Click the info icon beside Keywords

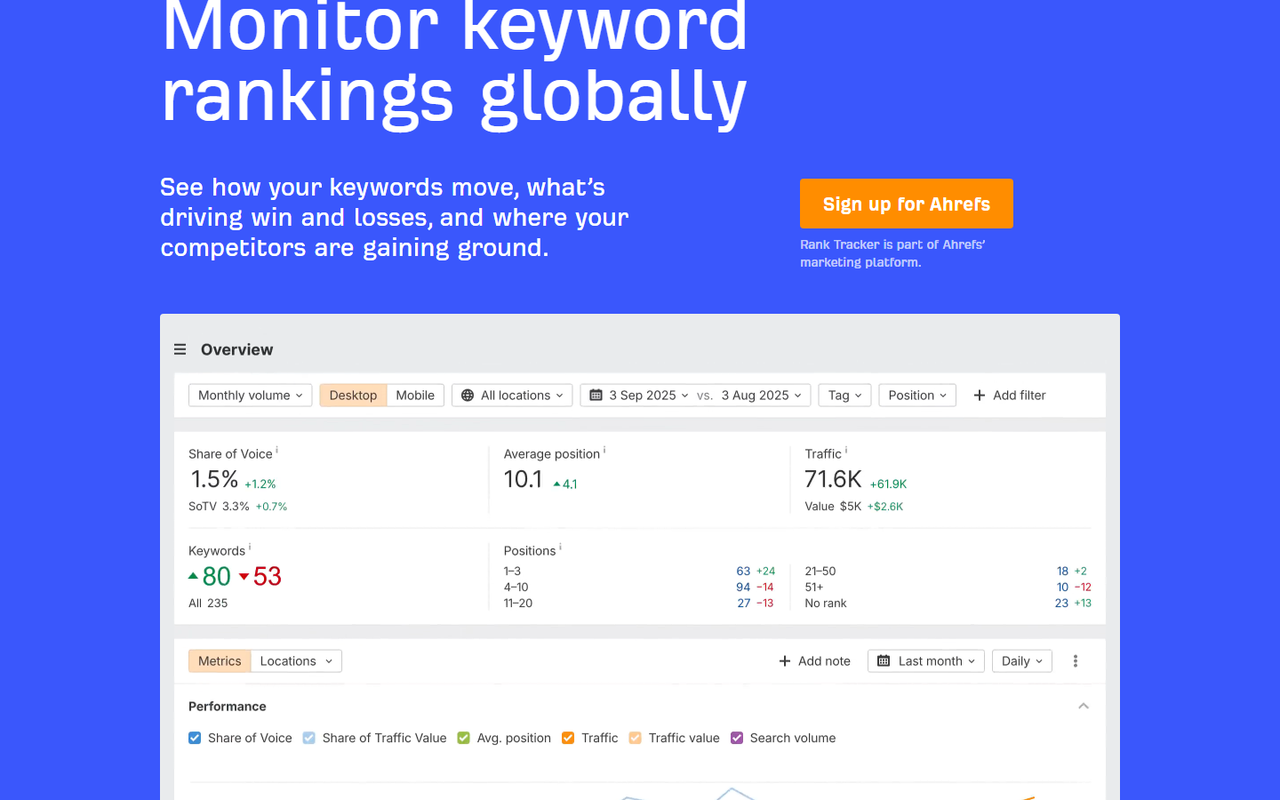250,547
